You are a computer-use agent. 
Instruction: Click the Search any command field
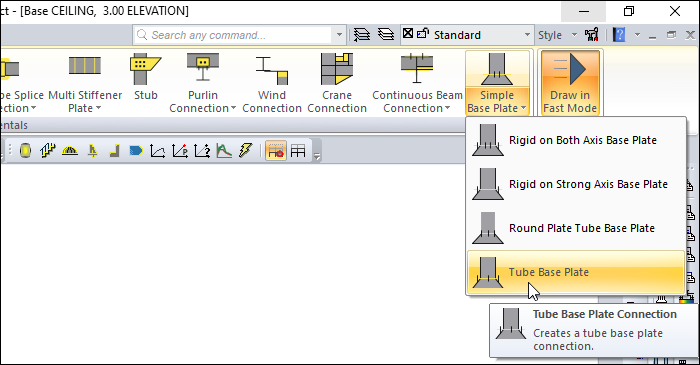click(233, 35)
